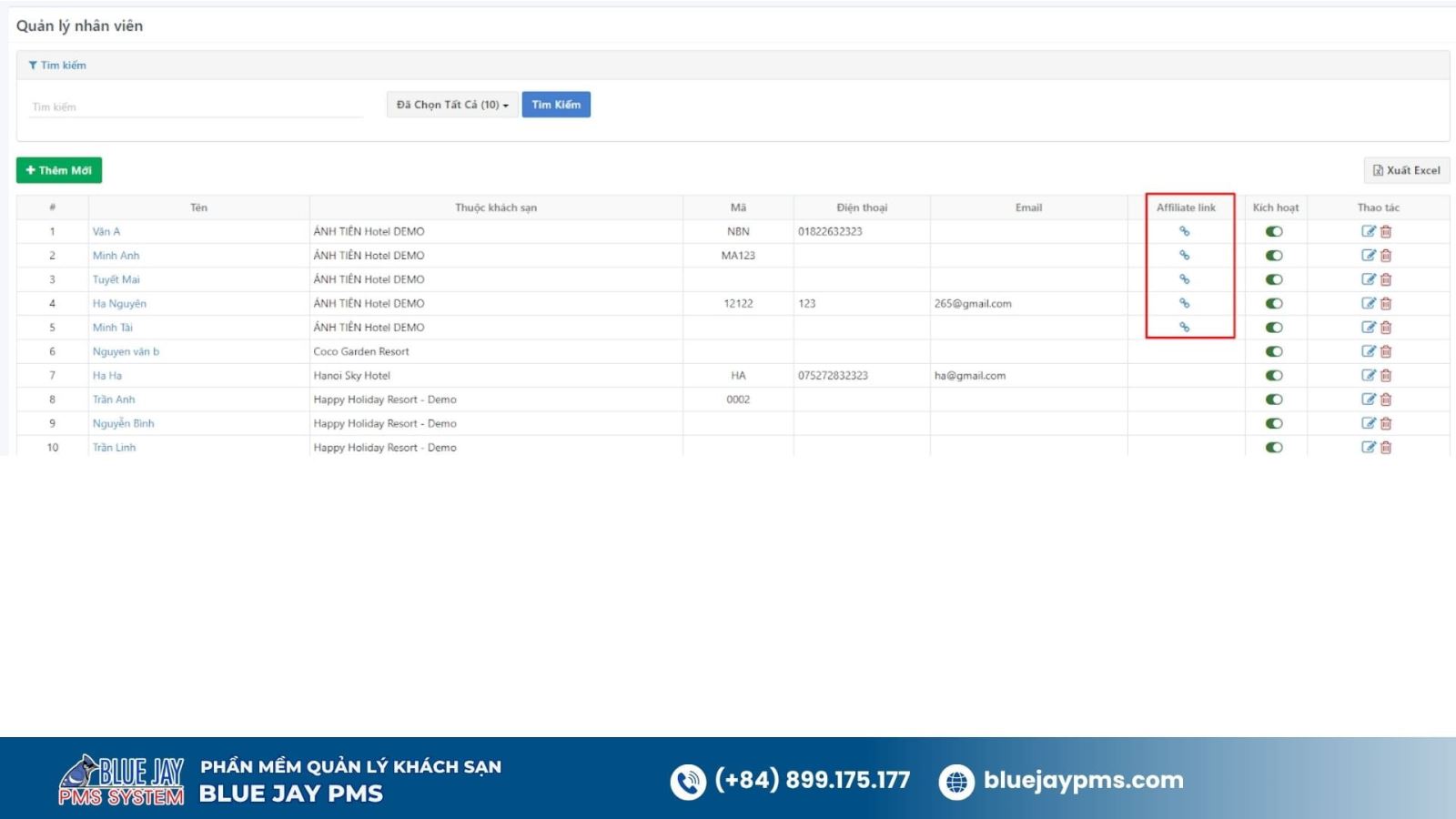Viewport: 1456px width, 819px height.
Task: Focus the Tìm kiếm search input field
Action: tap(196, 106)
